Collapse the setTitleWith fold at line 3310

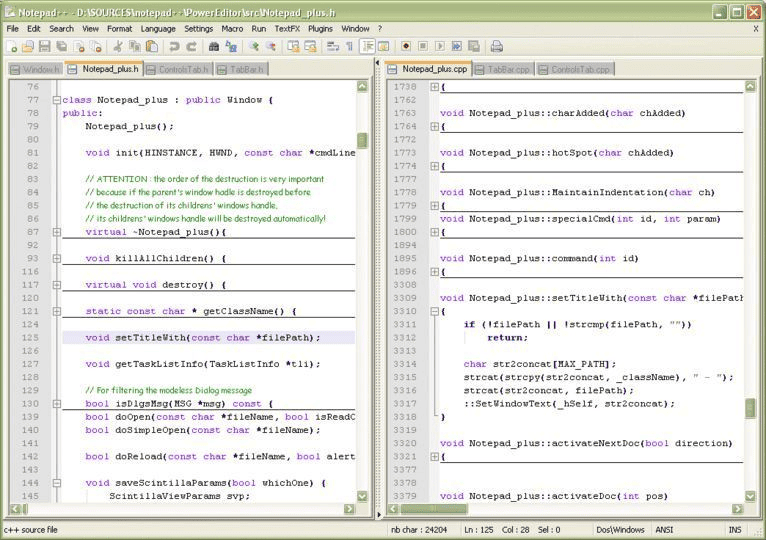pos(434,311)
